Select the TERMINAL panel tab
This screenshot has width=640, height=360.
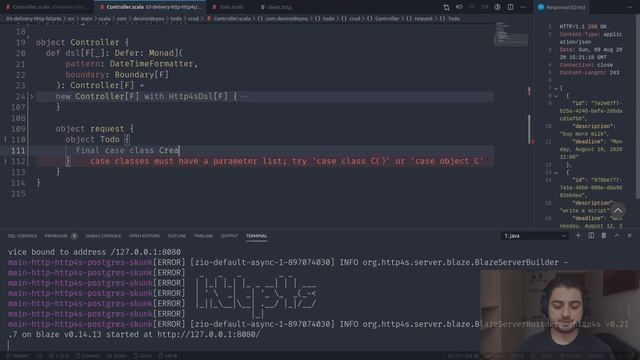coord(256,236)
